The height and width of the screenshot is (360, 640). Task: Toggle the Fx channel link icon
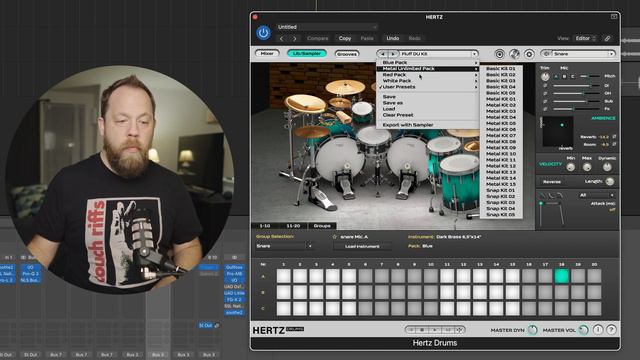(545, 109)
